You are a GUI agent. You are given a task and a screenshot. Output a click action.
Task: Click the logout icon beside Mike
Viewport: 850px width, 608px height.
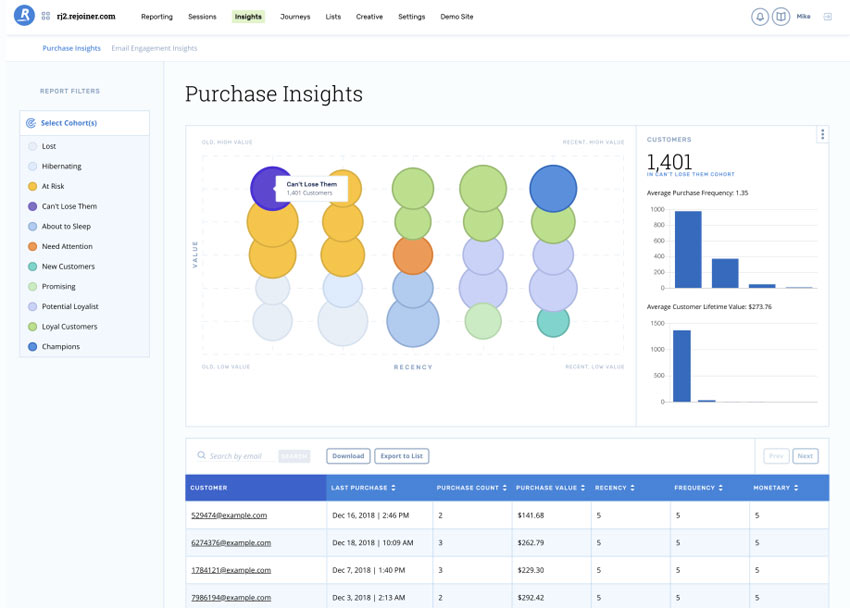(827, 17)
